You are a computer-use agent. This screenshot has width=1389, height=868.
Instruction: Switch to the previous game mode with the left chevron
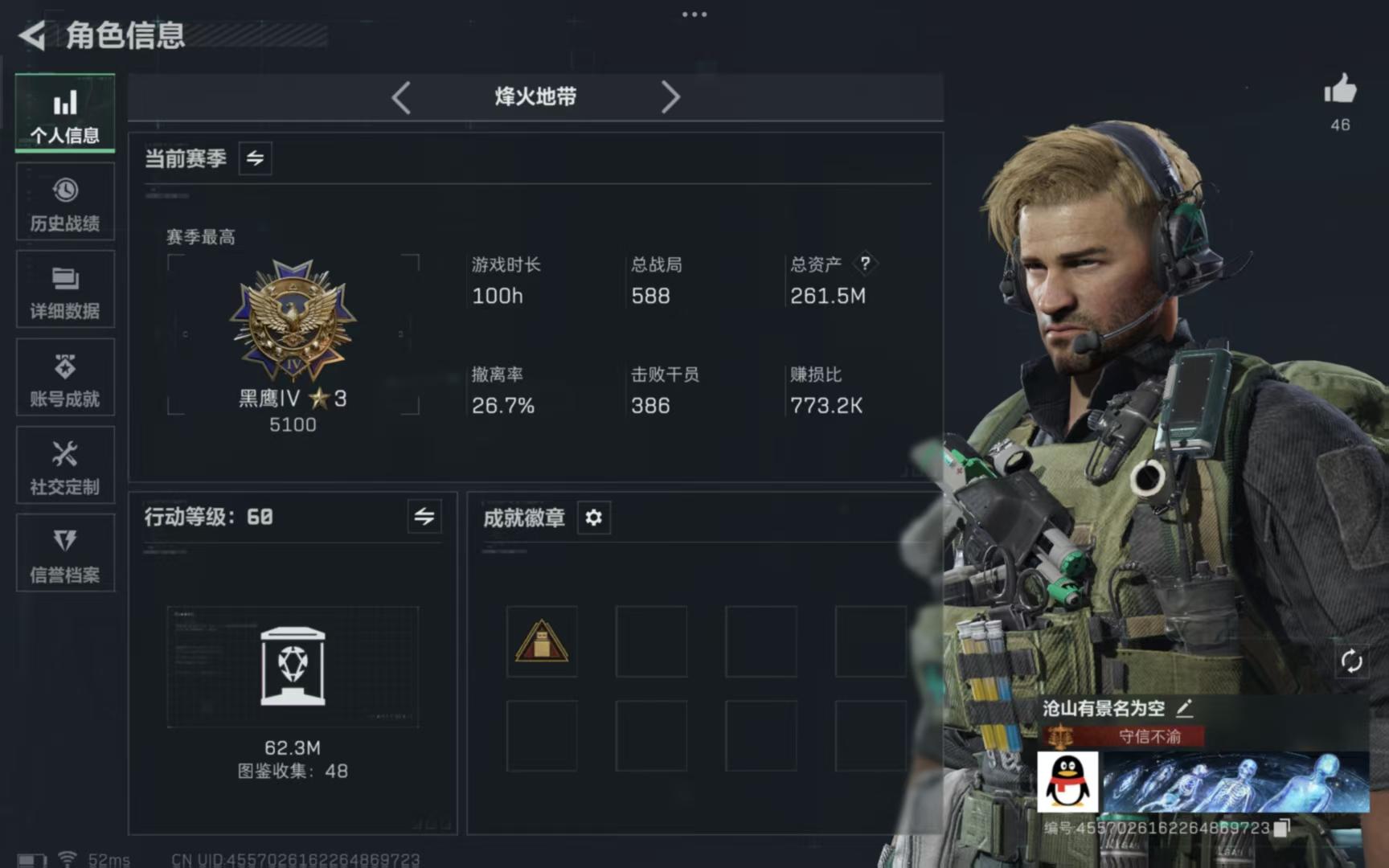[401, 97]
